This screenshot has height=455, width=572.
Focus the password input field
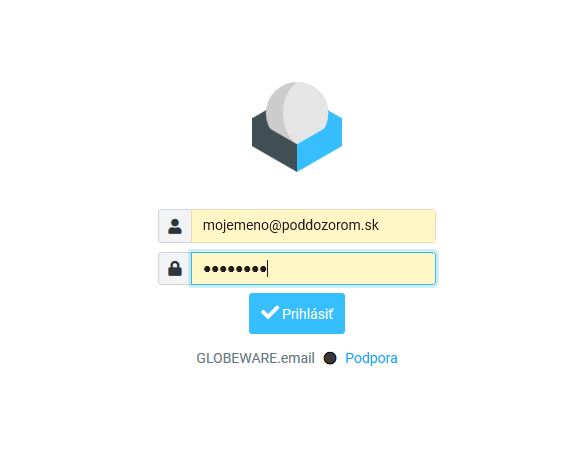pos(313,269)
